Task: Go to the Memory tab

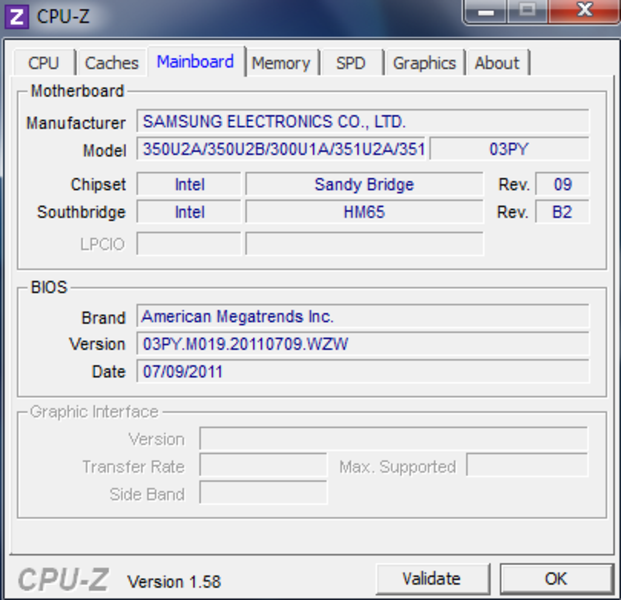Action: (281, 63)
